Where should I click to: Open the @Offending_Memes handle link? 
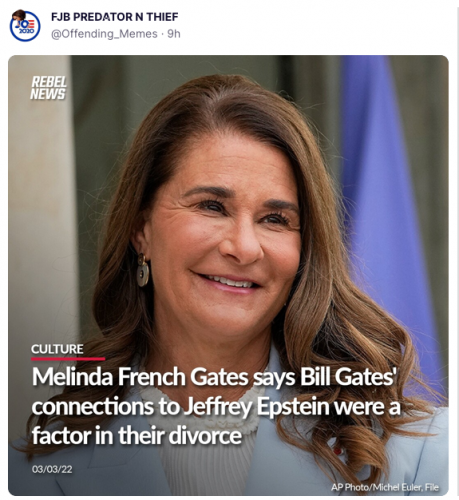(x=104, y=34)
